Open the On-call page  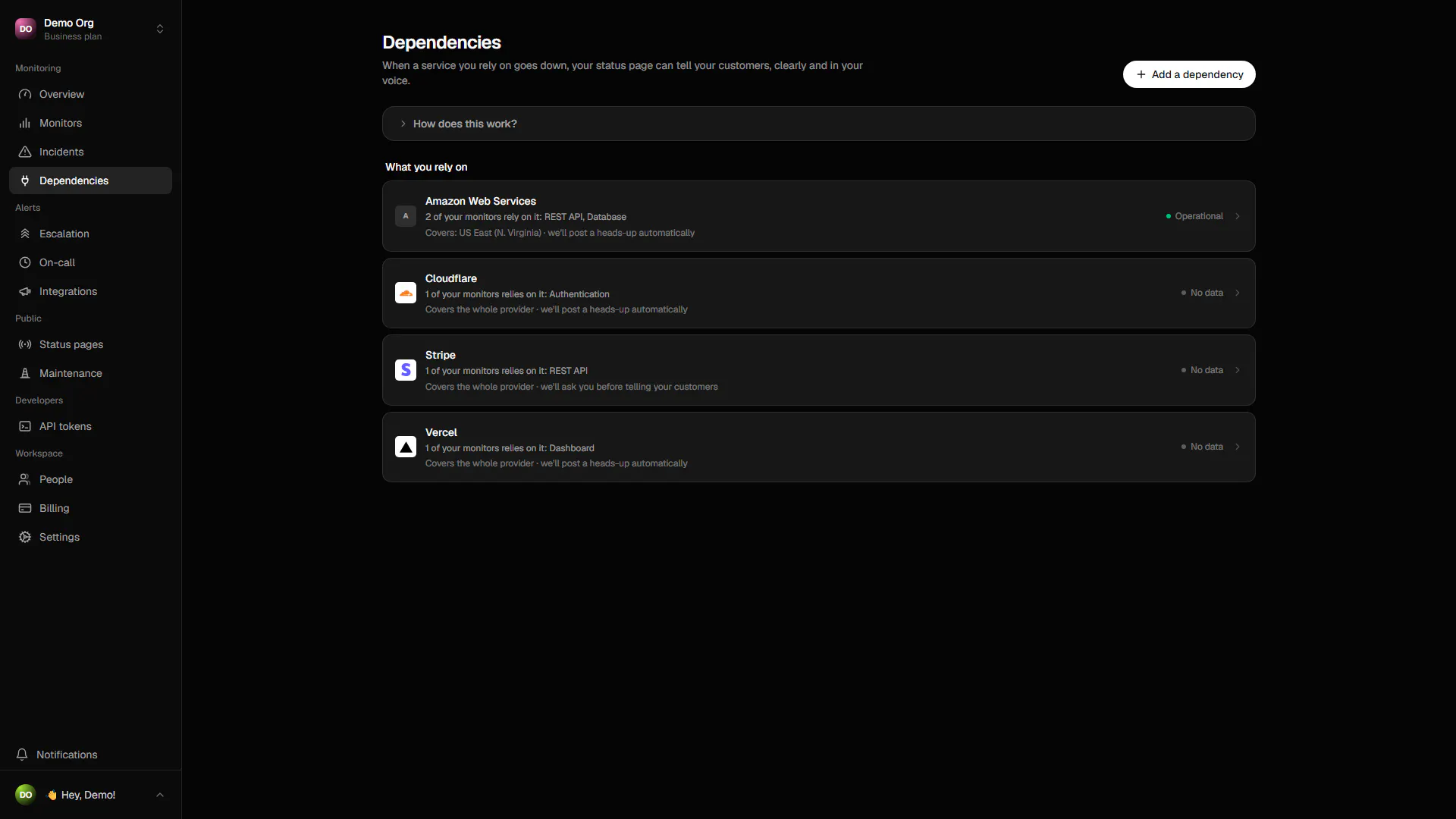tap(91, 262)
